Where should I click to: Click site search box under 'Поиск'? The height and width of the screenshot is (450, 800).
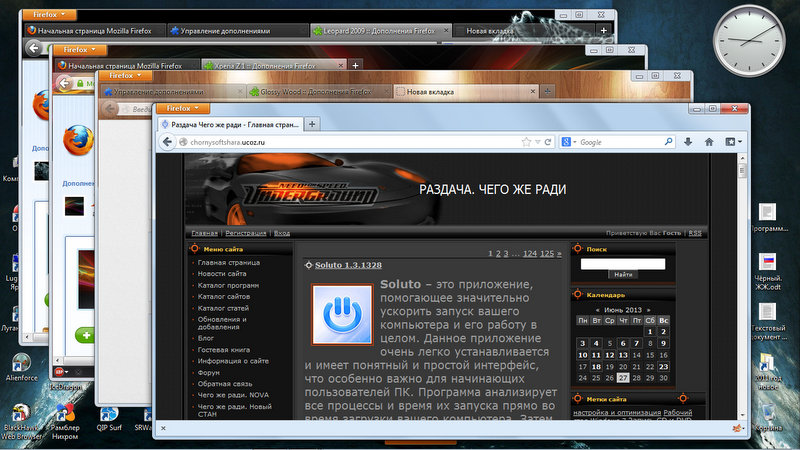tap(622, 264)
